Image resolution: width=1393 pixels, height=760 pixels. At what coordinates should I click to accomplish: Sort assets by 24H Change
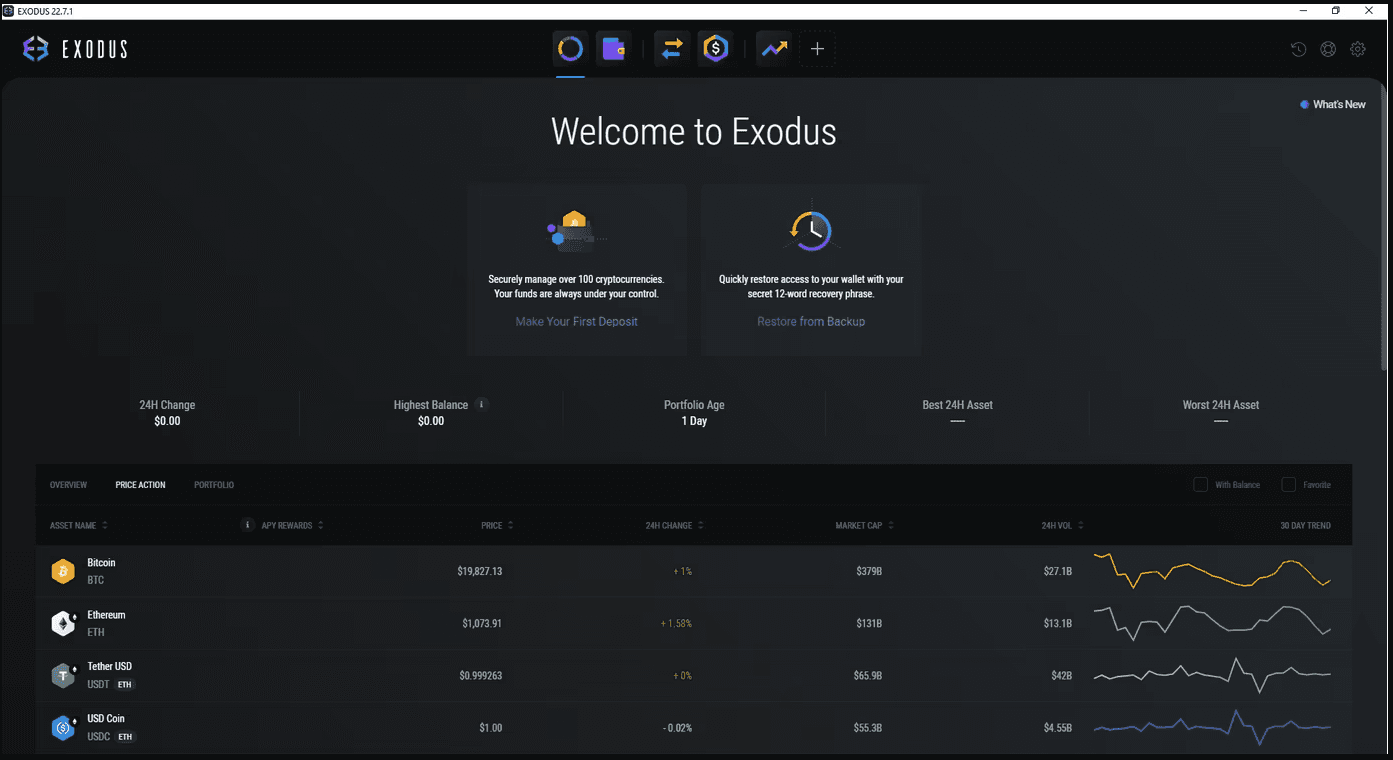(x=671, y=525)
